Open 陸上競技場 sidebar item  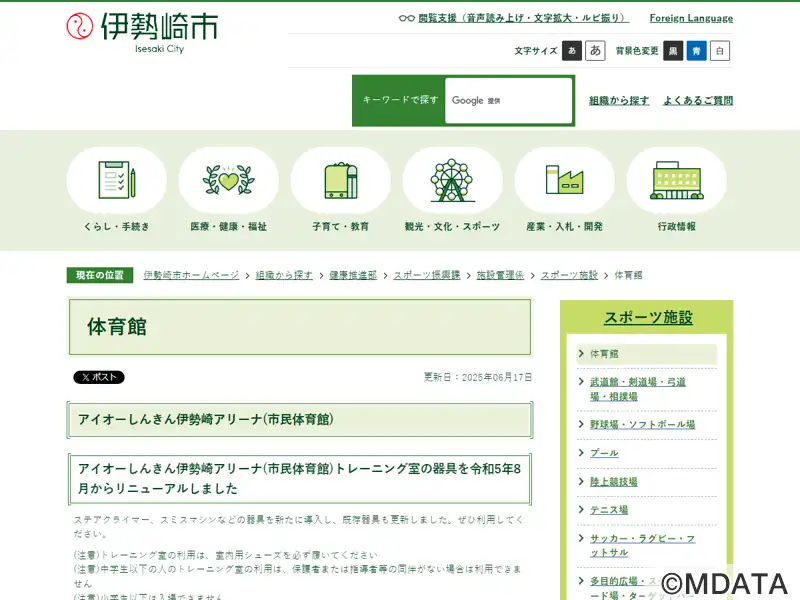[x=614, y=482]
